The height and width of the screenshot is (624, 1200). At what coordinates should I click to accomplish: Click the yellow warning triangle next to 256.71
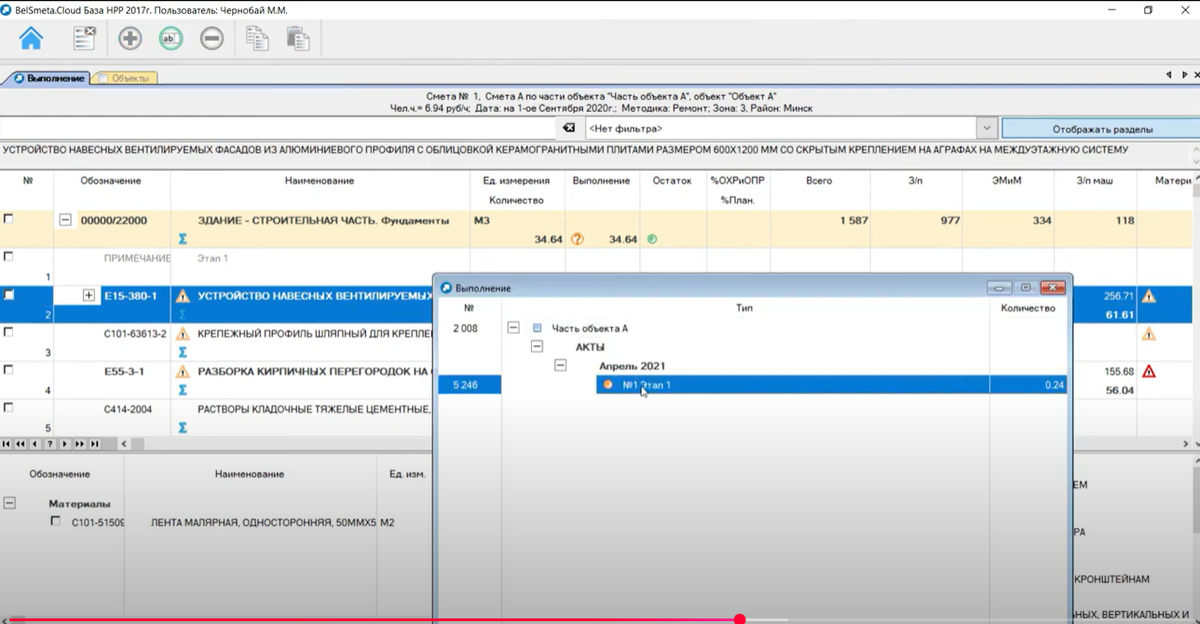click(1149, 296)
